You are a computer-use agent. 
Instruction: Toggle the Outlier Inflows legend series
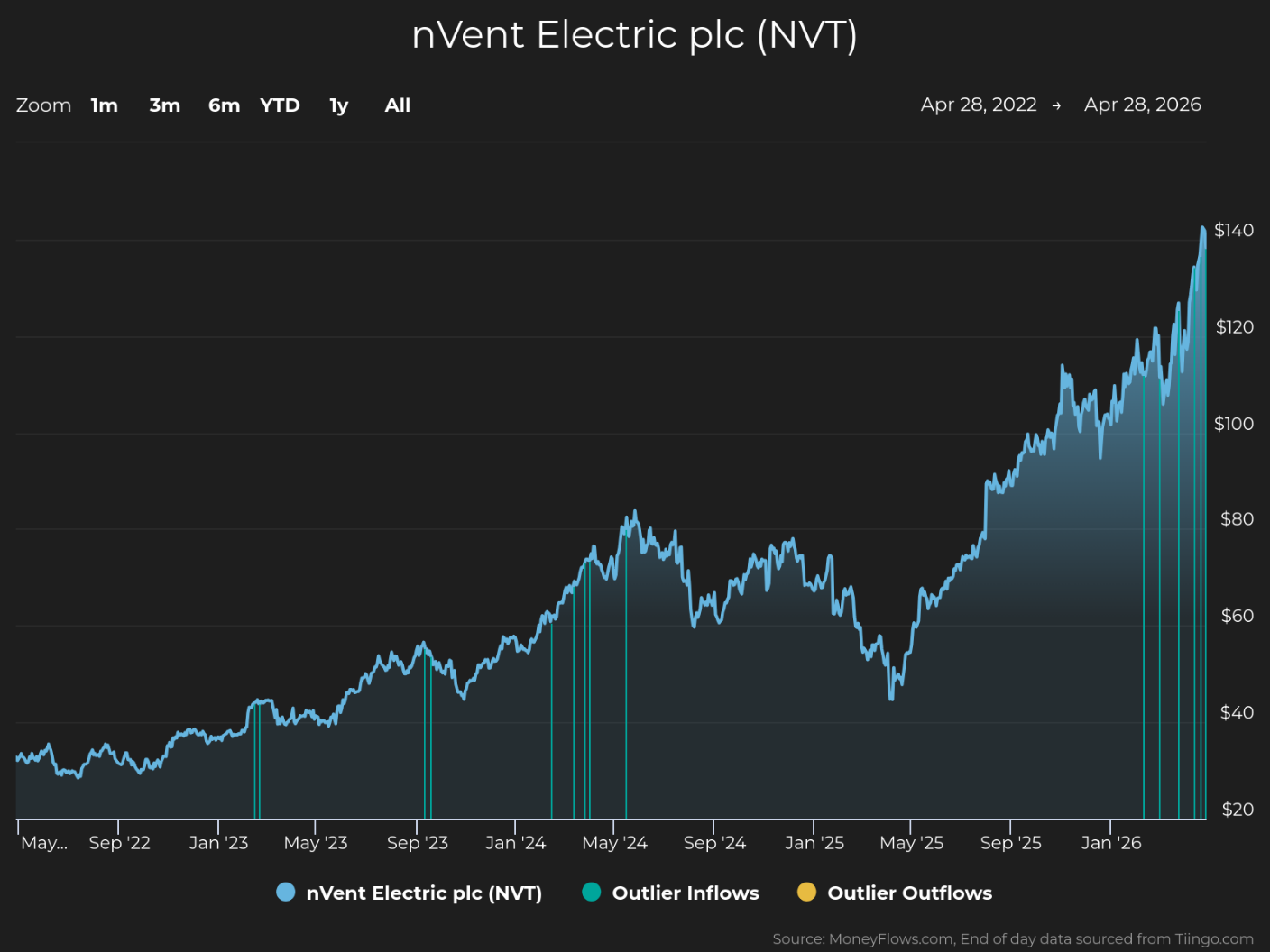(671, 892)
